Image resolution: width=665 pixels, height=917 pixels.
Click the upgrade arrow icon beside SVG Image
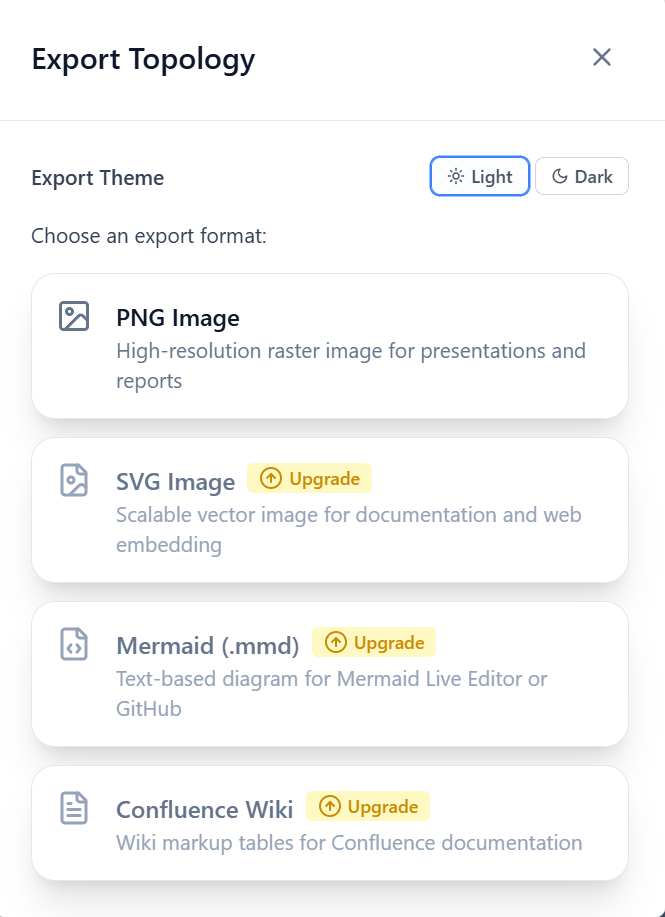tap(270, 479)
